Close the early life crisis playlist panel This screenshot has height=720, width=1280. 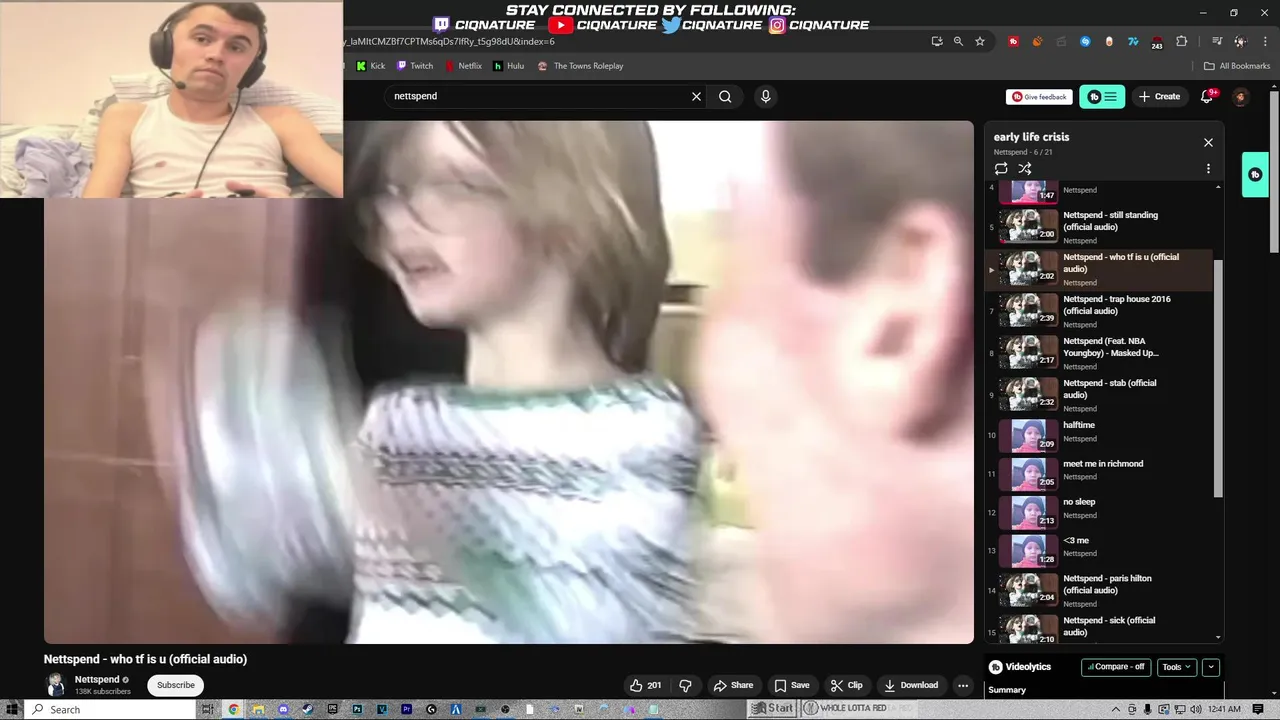1208,143
